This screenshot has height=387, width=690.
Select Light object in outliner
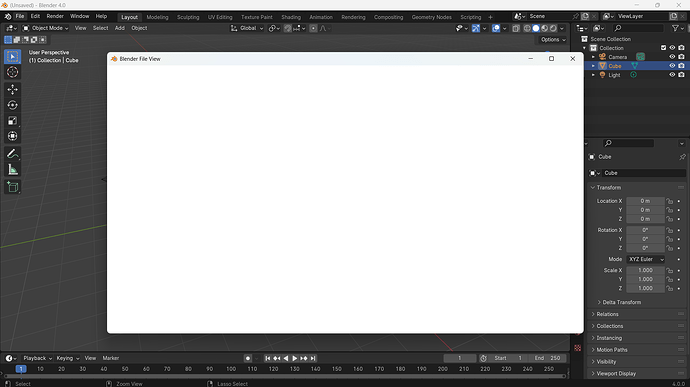click(x=614, y=75)
